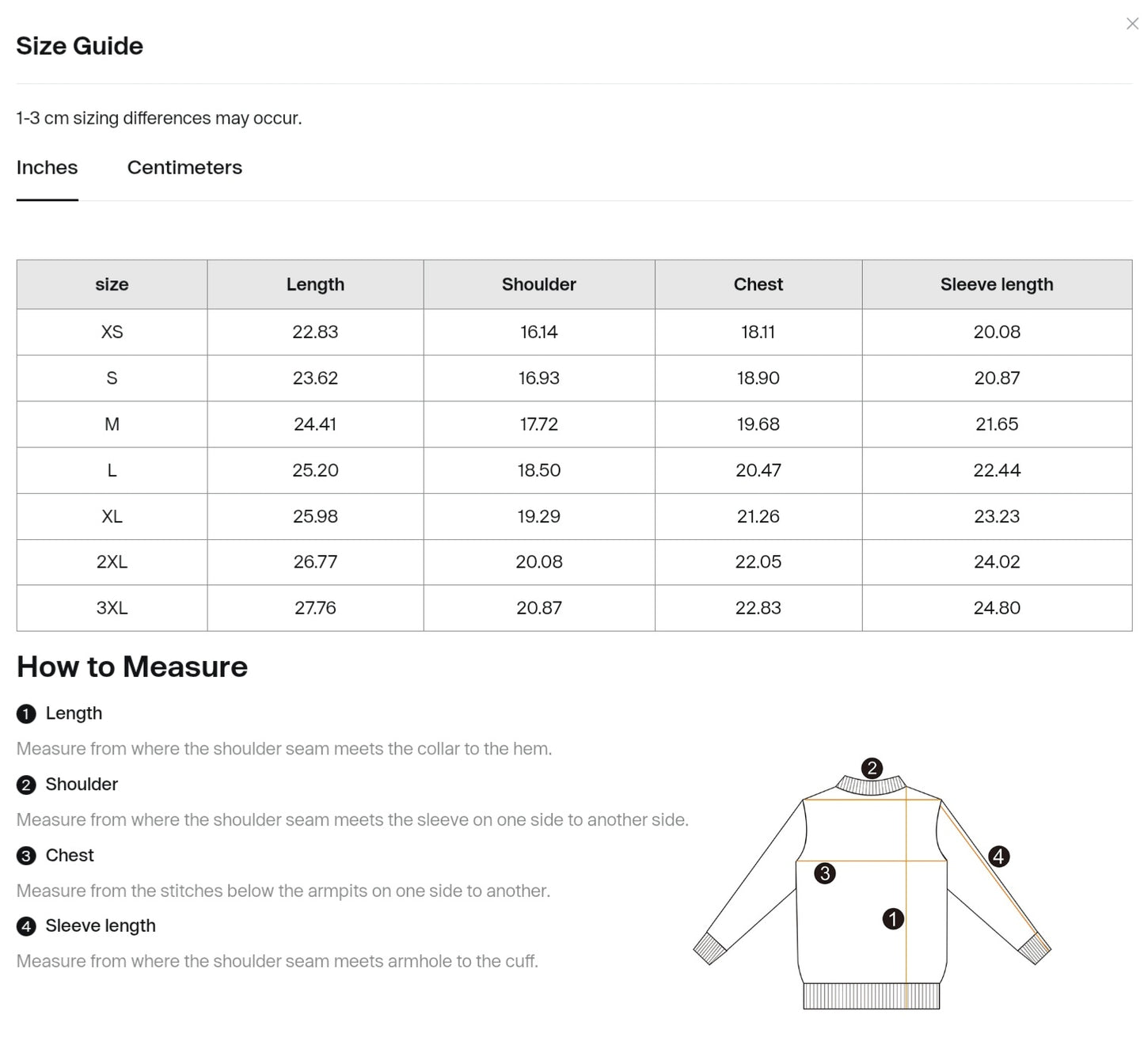
Task: Click the Size Guide title
Action: pyautogui.click(x=79, y=46)
